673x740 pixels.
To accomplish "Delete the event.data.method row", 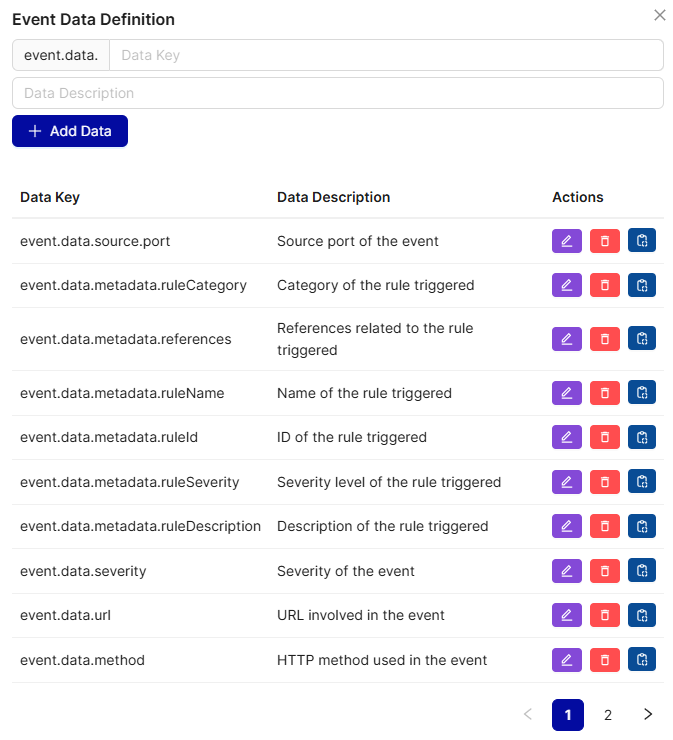I will pyautogui.click(x=604, y=660).
